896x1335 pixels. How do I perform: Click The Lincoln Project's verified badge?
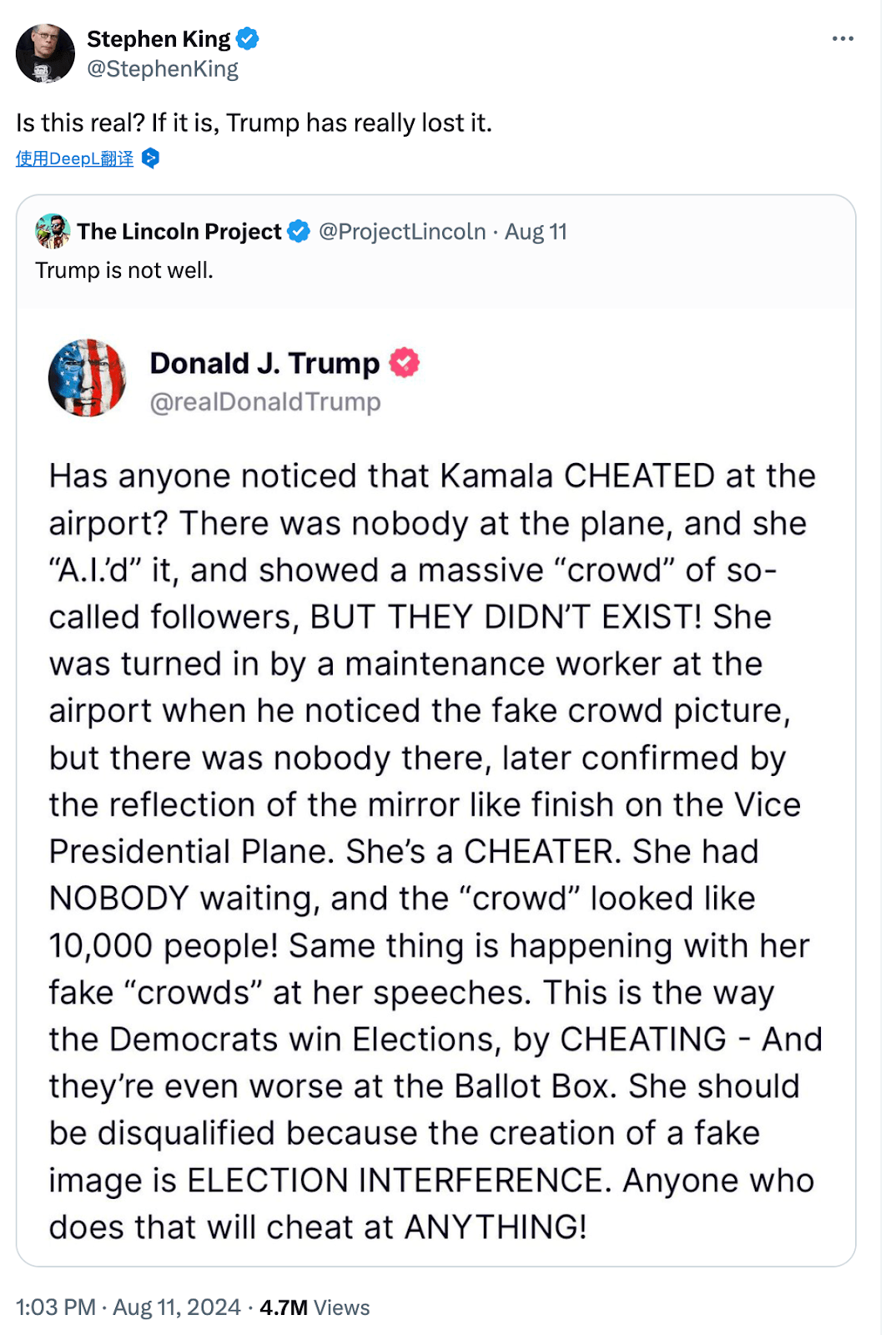click(x=299, y=231)
